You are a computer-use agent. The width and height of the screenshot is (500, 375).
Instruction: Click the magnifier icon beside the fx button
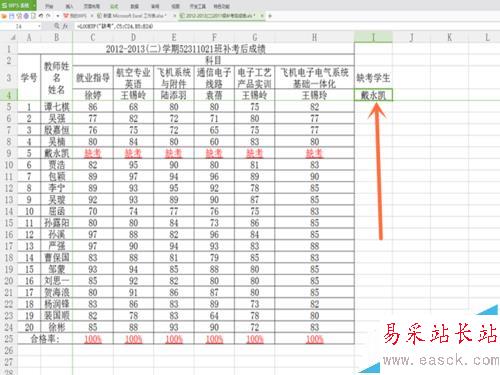(x=57, y=26)
